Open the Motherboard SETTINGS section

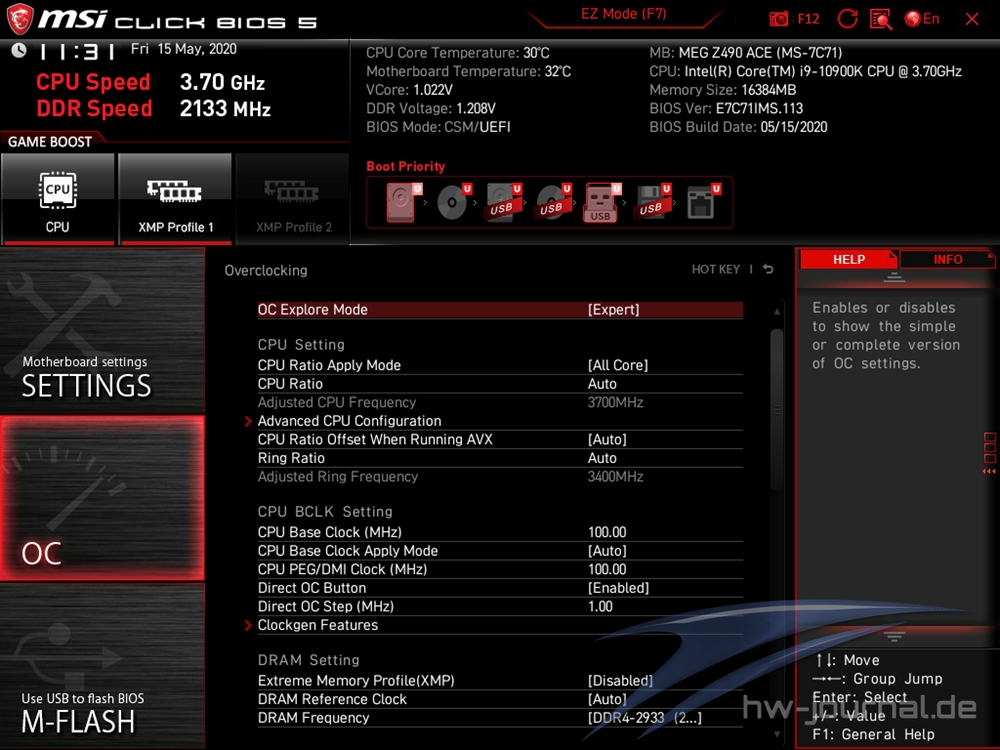pyautogui.click(x=102, y=331)
